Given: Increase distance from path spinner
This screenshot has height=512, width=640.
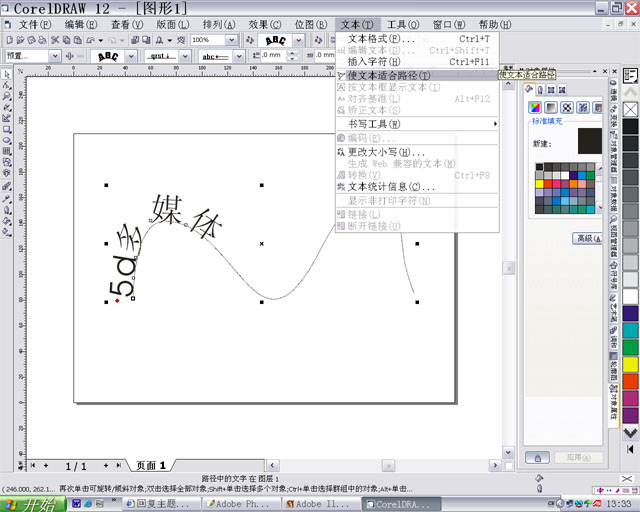Looking at the screenshot, I should 293,53.
